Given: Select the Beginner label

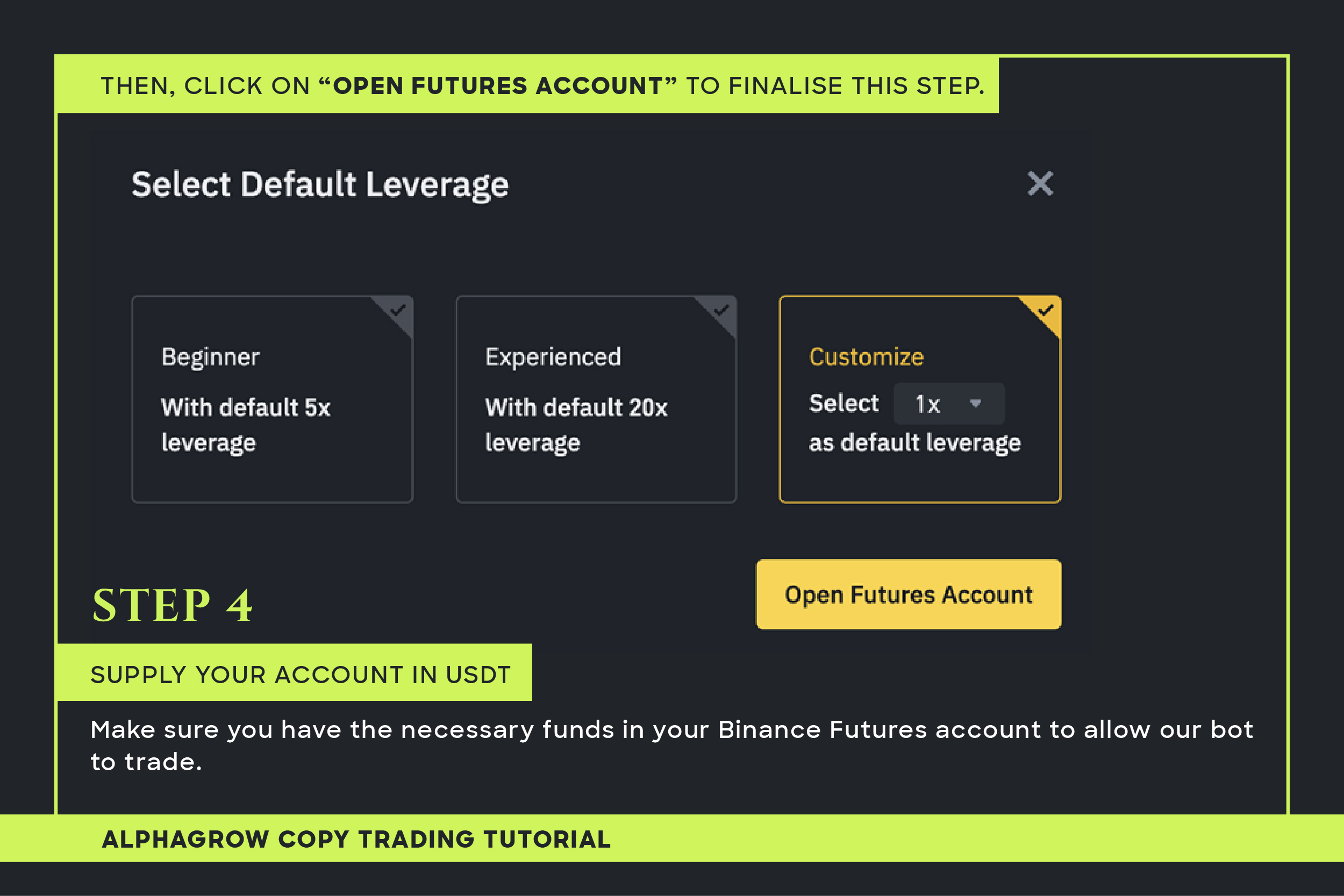Looking at the screenshot, I should point(210,357).
